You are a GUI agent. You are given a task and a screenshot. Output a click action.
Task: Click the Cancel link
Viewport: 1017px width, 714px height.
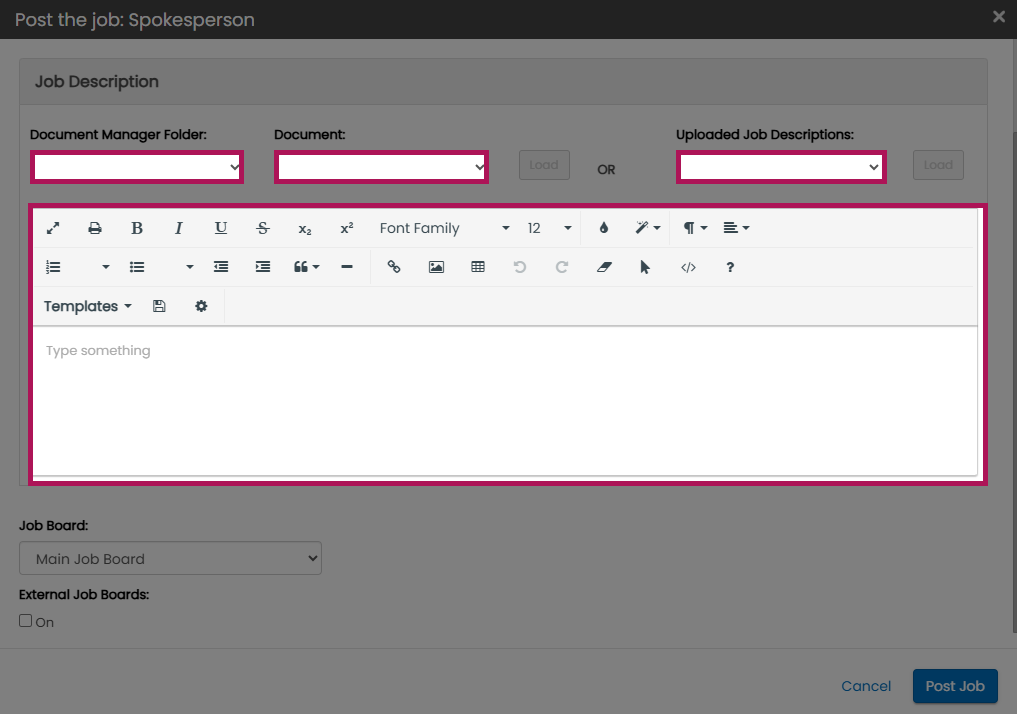tap(866, 686)
